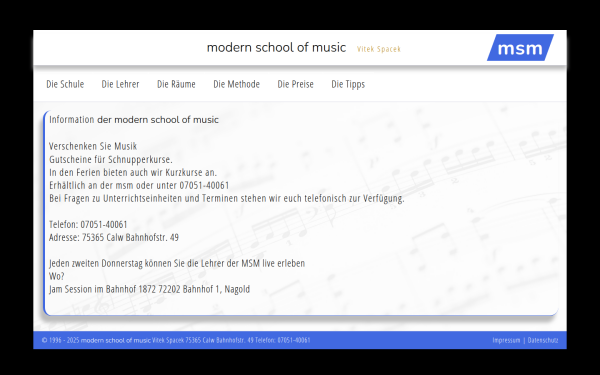Select Die Methode in the navigation
This screenshot has height=375, width=600.
[x=236, y=84]
